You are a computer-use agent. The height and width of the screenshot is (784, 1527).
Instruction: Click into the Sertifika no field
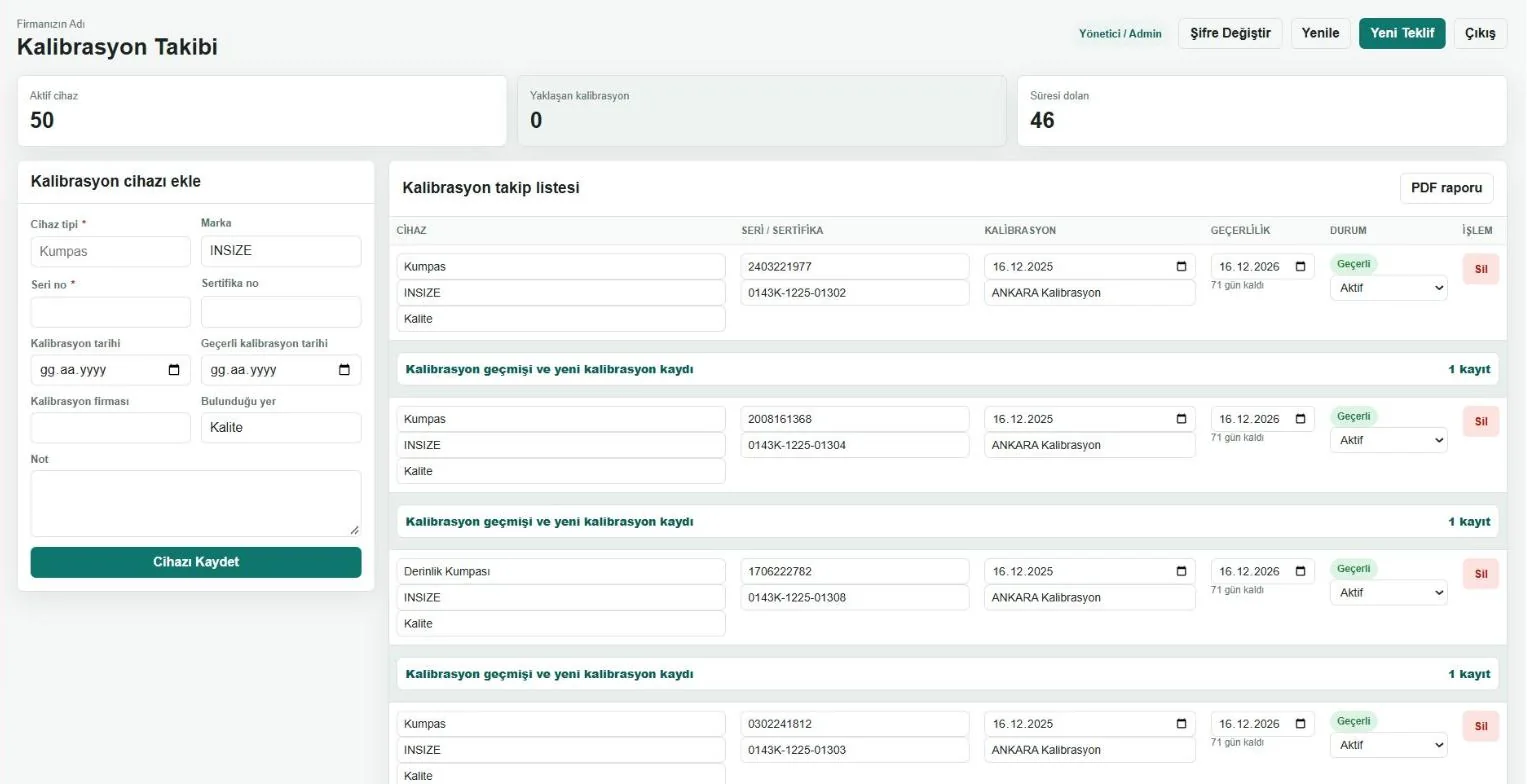281,312
